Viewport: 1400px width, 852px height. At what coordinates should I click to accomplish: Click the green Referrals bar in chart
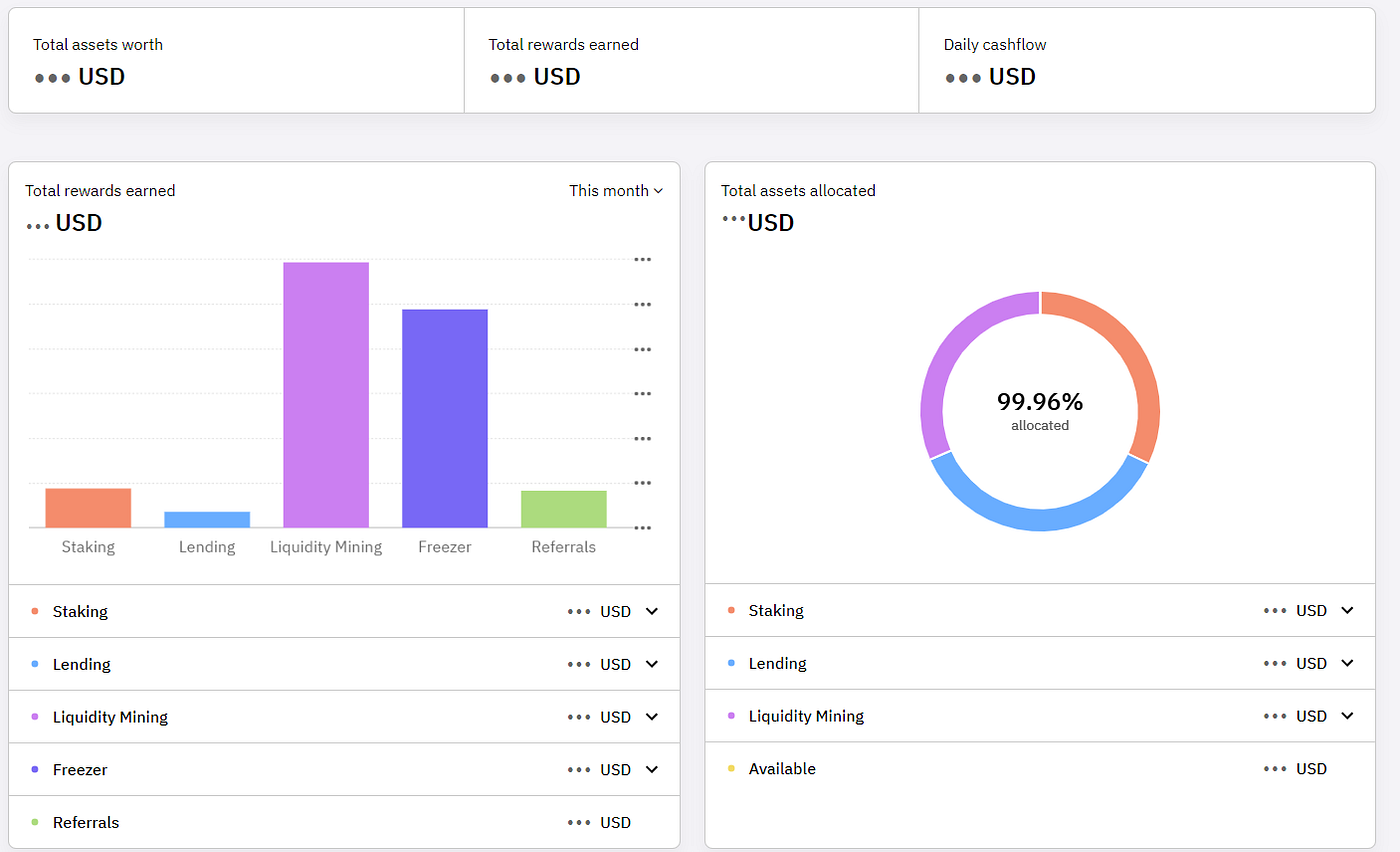(564, 509)
